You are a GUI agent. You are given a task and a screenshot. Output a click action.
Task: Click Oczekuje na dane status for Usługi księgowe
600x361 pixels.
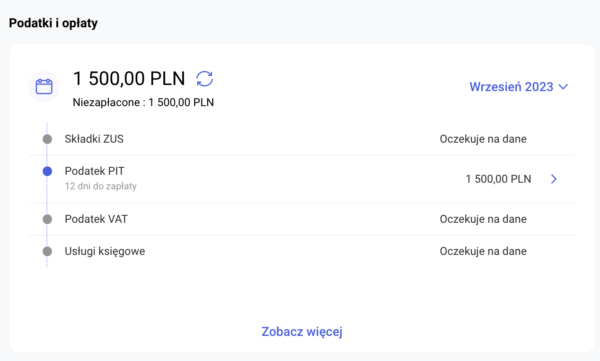coord(483,251)
